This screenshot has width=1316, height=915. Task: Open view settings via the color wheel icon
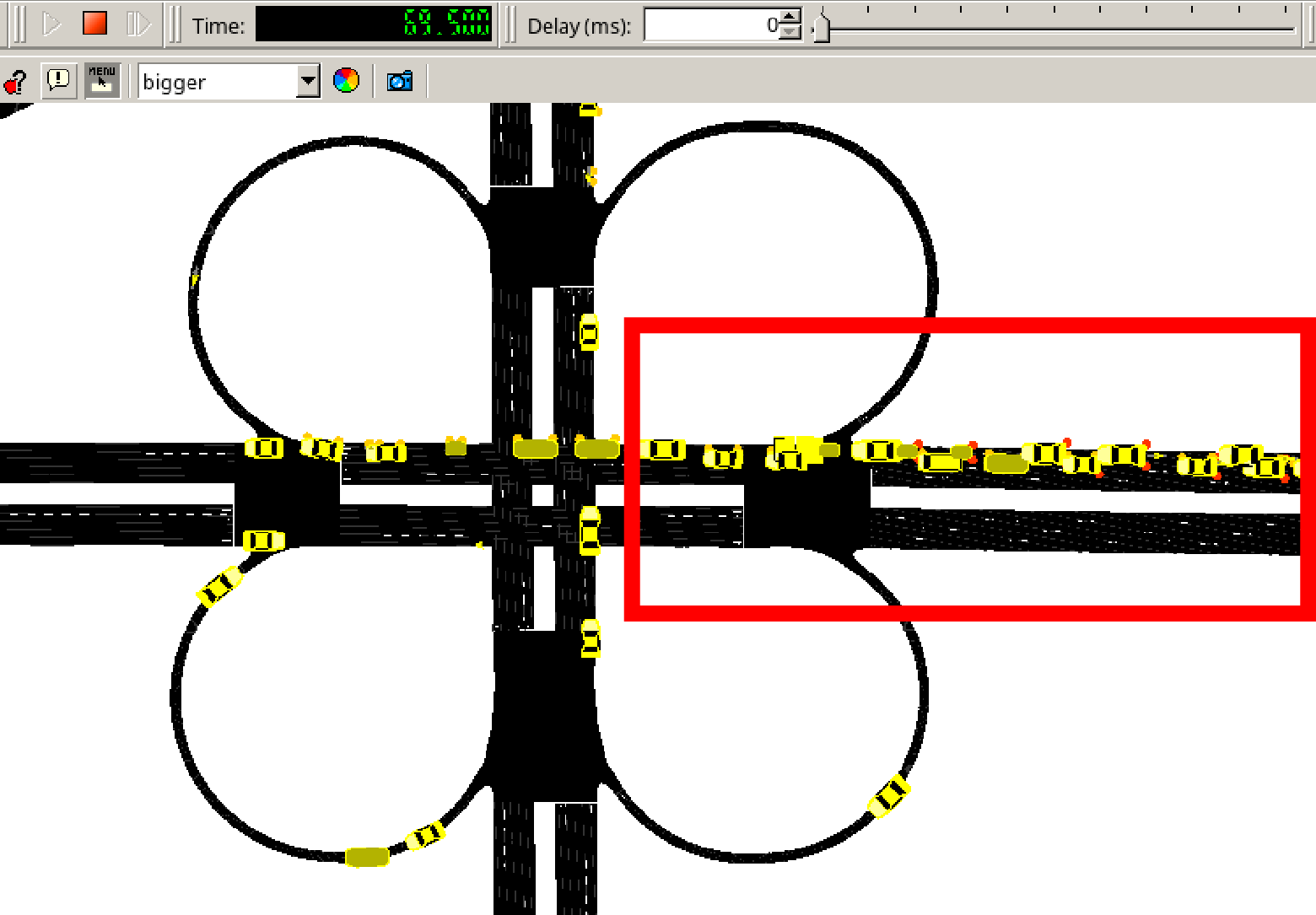tap(346, 81)
